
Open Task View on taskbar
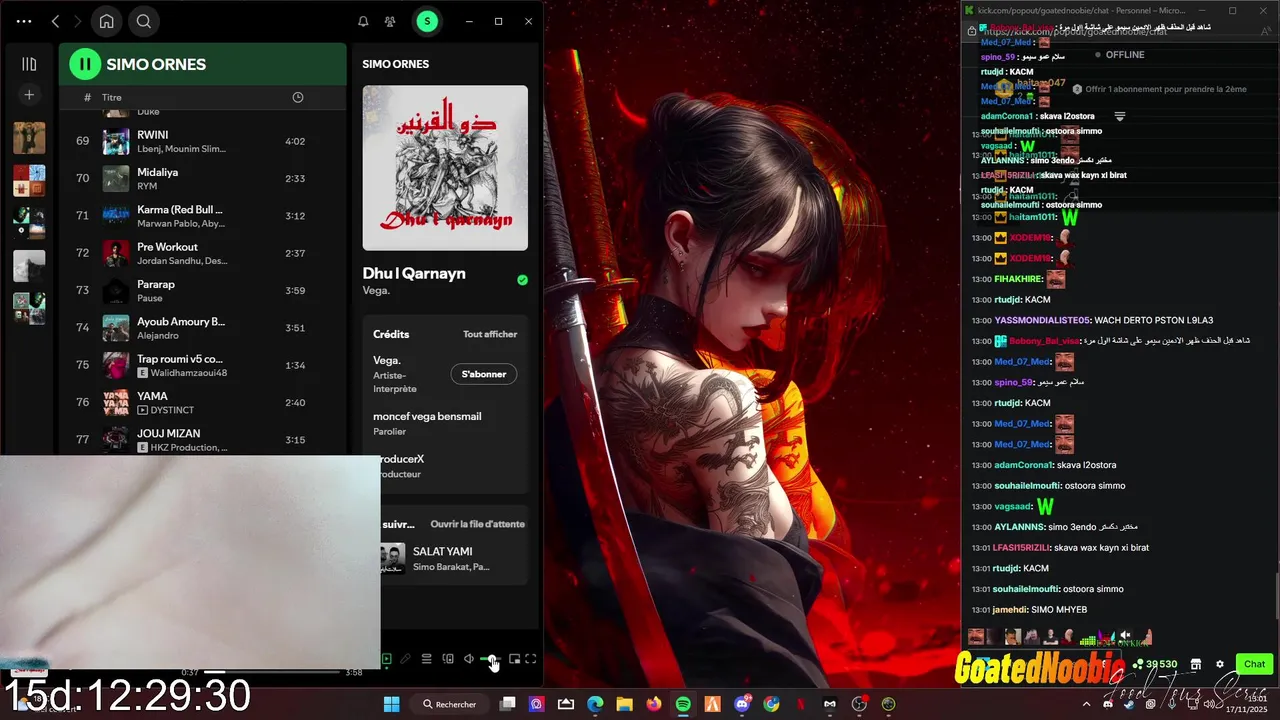click(x=507, y=704)
